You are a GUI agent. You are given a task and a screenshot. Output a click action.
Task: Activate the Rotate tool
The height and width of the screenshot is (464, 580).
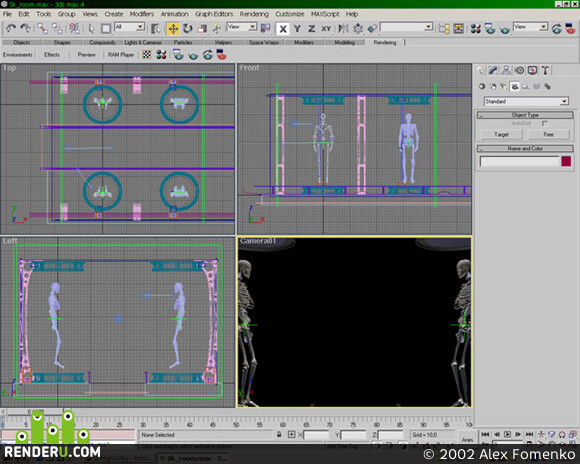[188, 28]
